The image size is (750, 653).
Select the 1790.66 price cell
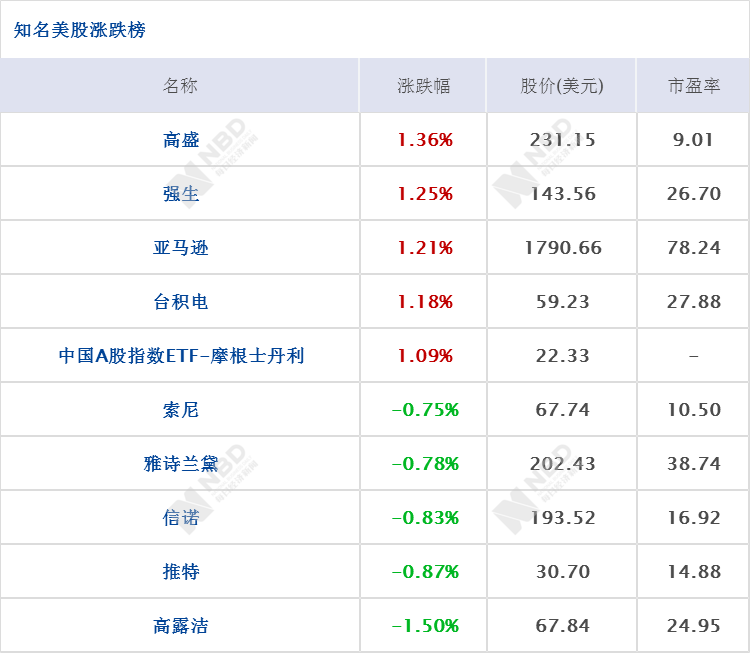click(x=562, y=248)
